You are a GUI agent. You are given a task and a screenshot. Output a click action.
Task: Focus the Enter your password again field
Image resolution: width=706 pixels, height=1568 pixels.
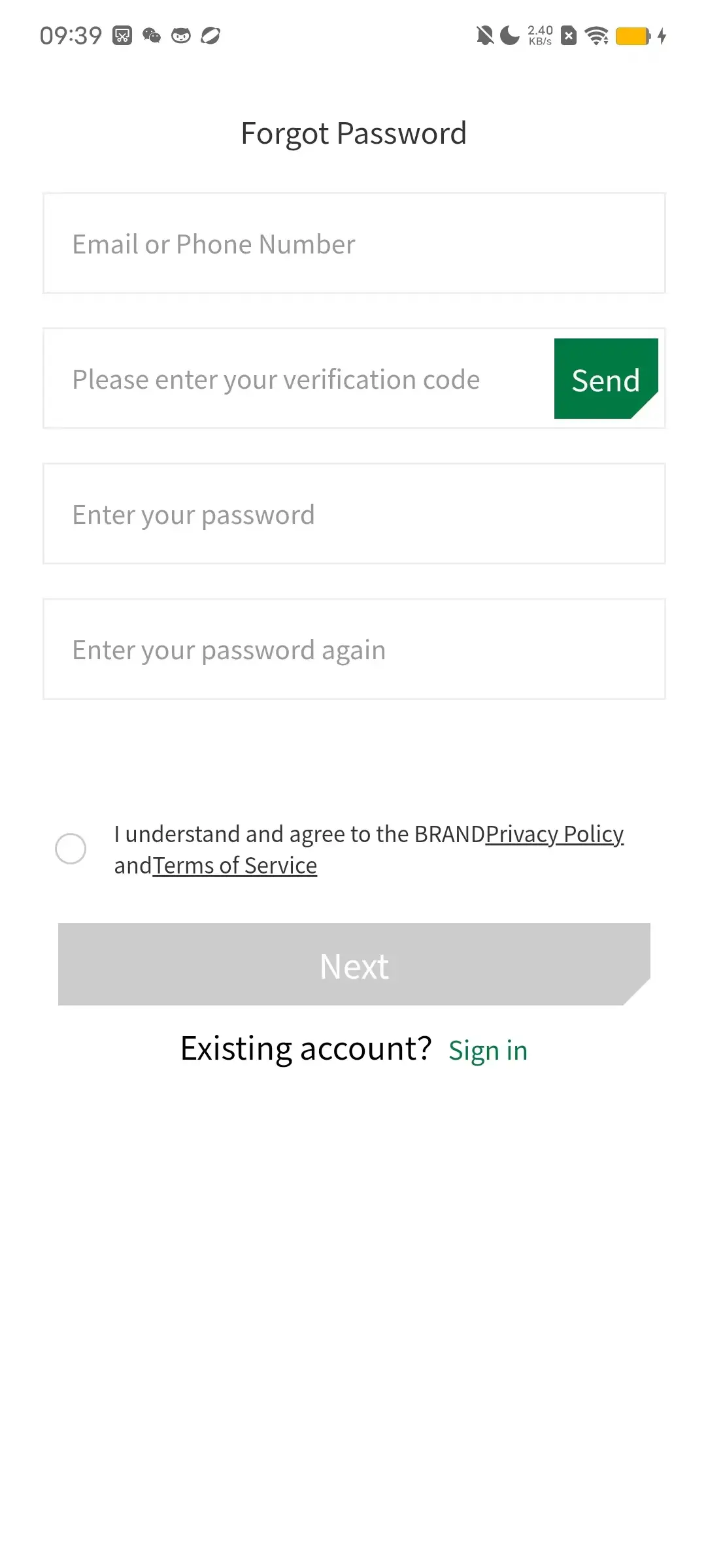[354, 649]
